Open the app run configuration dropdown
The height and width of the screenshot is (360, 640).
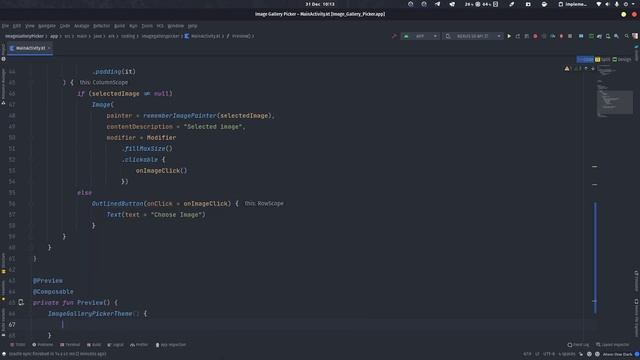click(420, 36)
